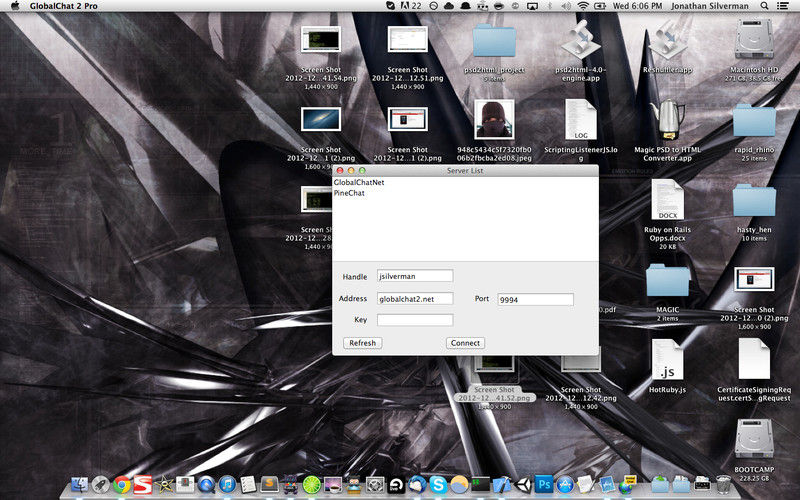
Task: Open Trash in the dock
Action: tap(723, 485)
